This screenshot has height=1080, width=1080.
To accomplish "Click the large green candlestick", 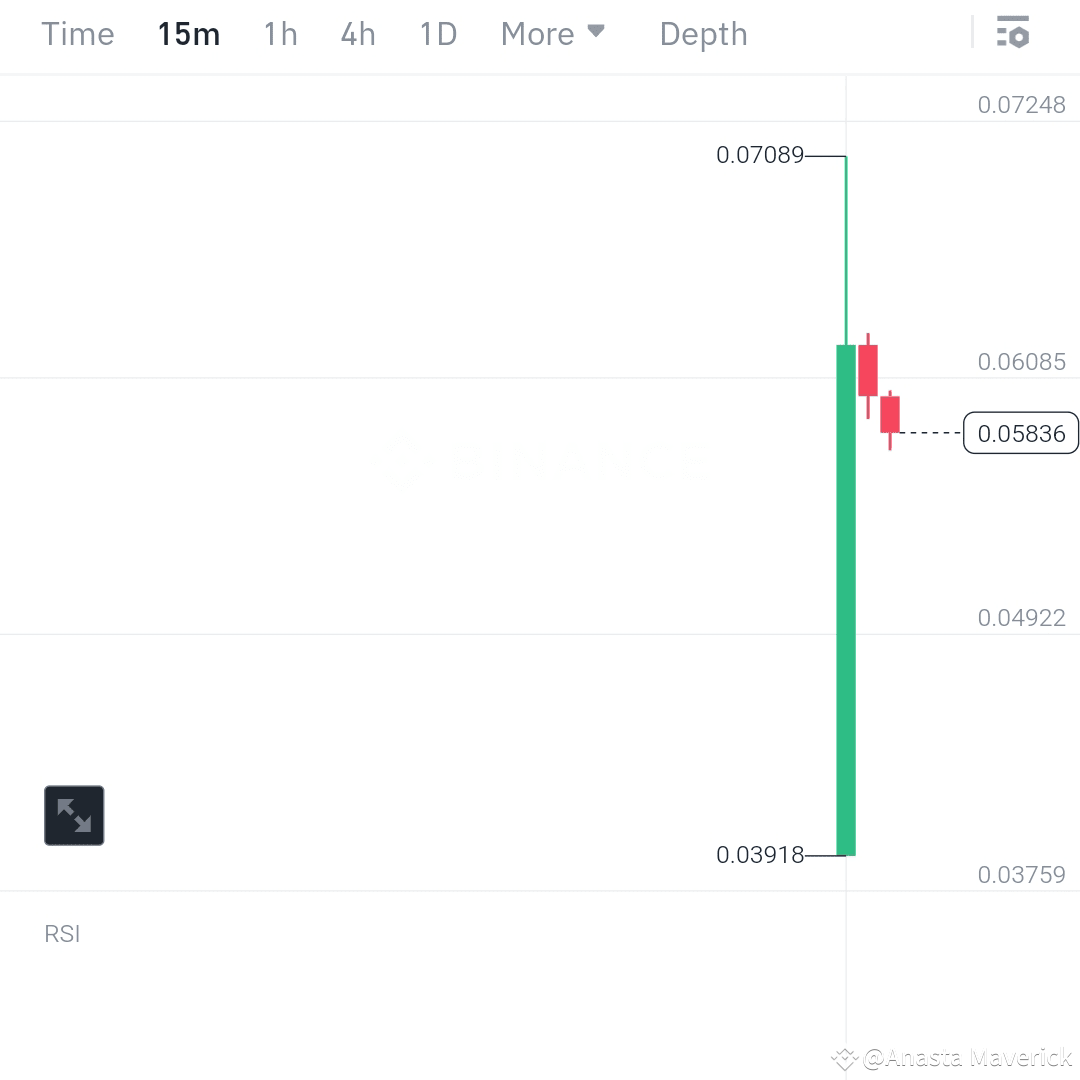I will tap(846, 600).
